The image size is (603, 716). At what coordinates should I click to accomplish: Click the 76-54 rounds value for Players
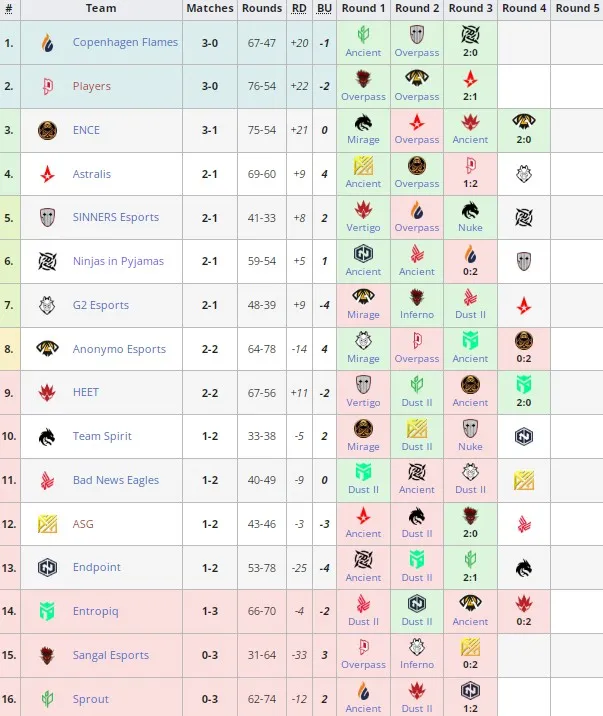point(262,86)
